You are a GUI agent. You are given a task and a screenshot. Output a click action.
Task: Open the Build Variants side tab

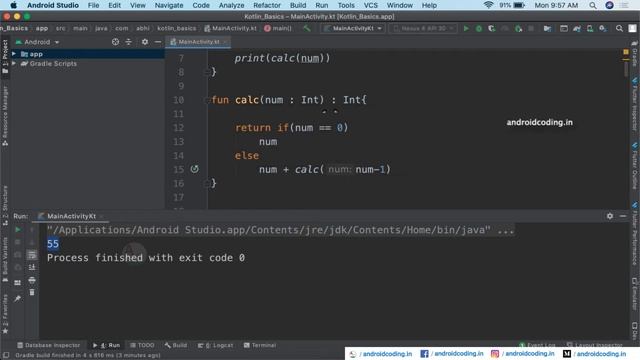[x=5, y=260]
